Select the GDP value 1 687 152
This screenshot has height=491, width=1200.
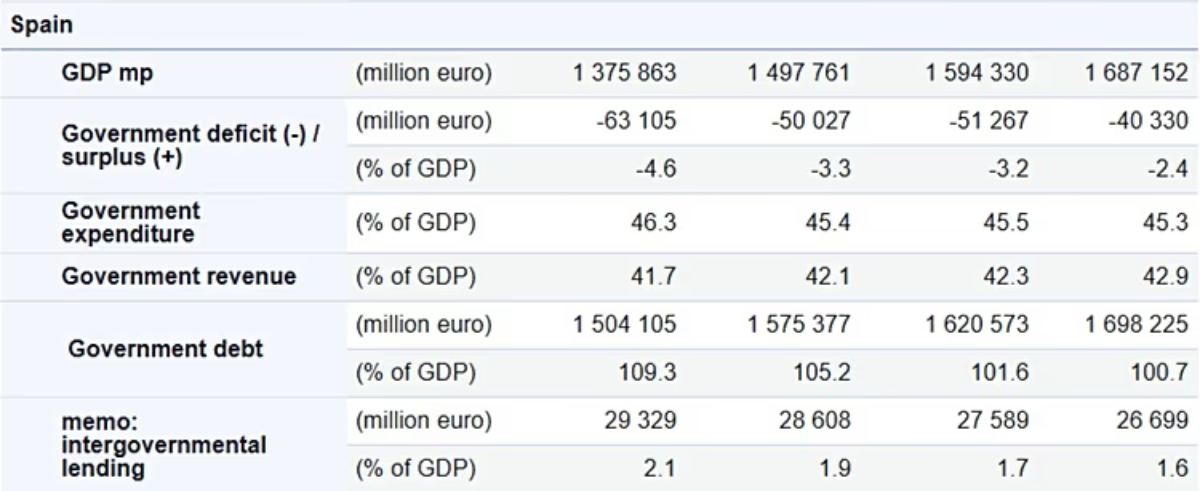pyautogui.click(x=1138, y=73)
